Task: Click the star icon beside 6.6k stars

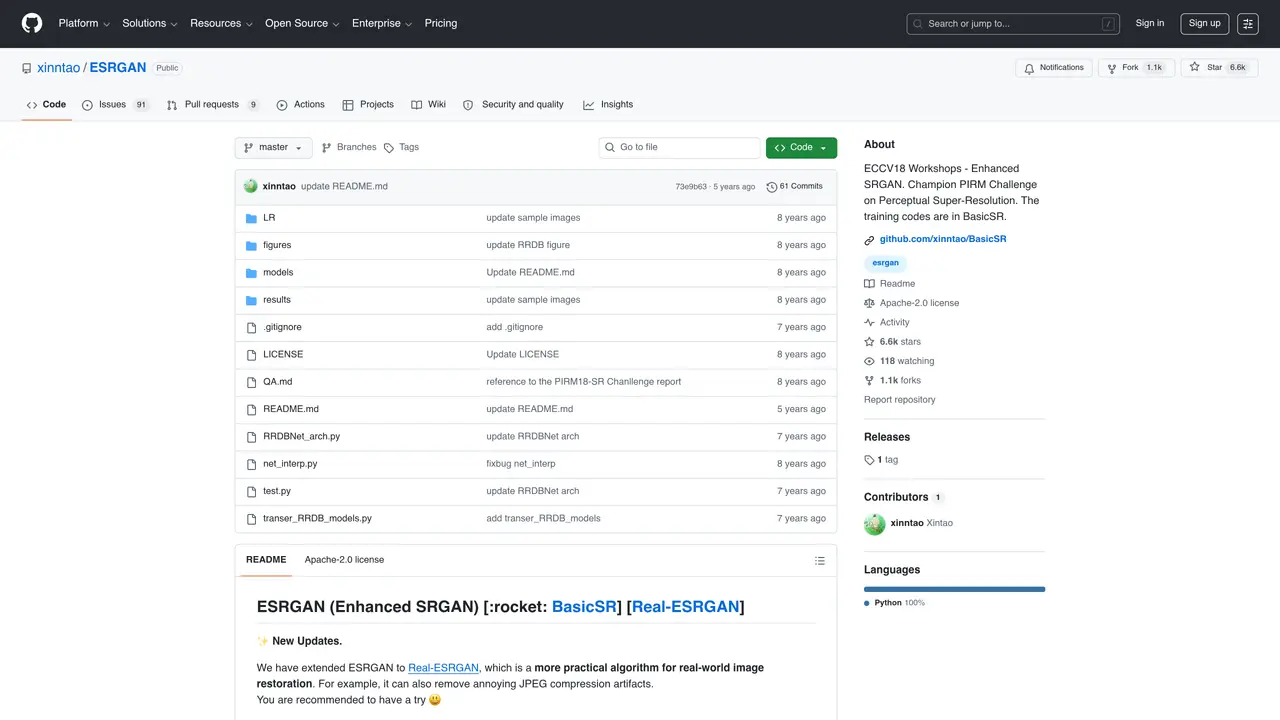Action: [x=870, y=342]
